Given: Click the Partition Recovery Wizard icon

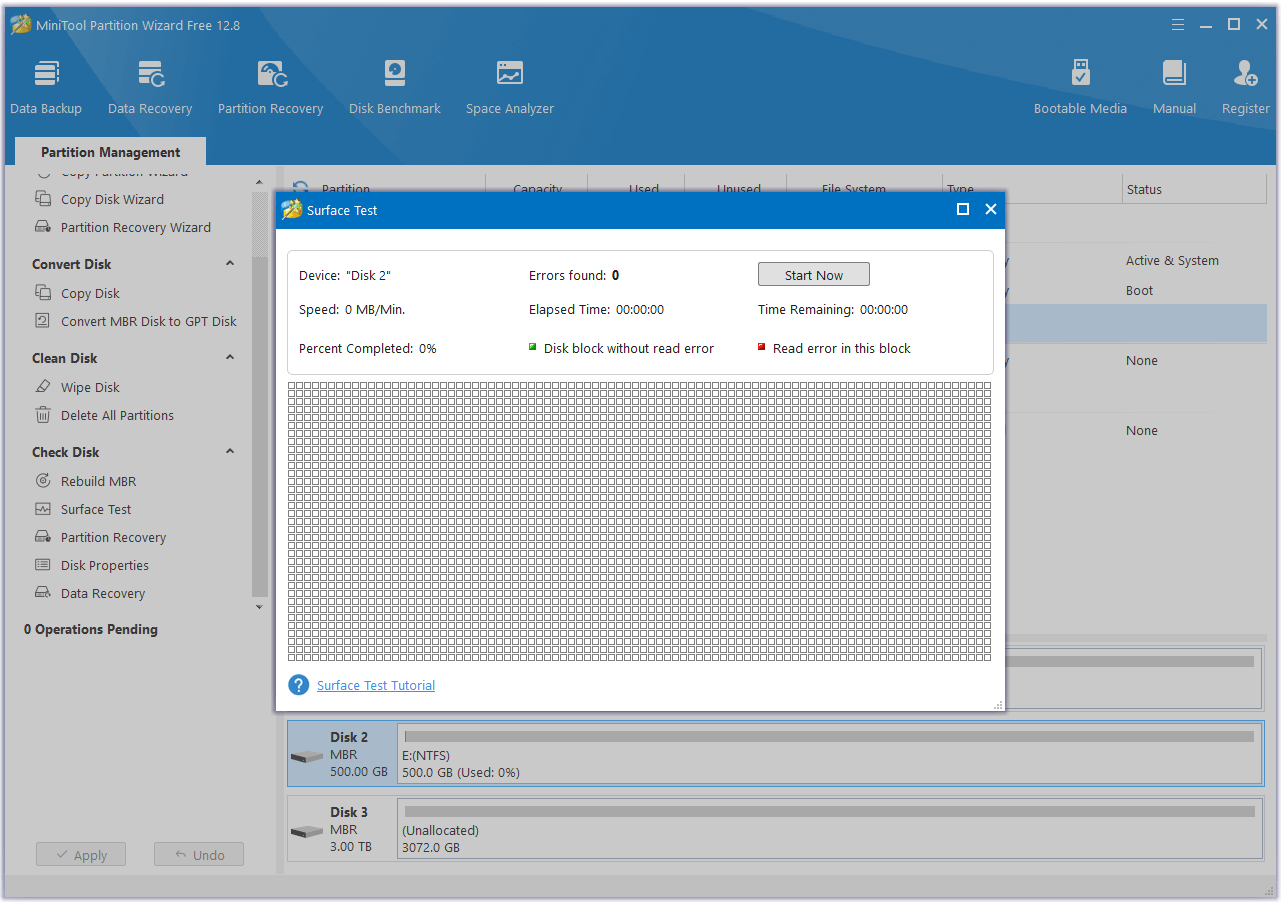Looking at the screenshot, I should coord(43,227).
